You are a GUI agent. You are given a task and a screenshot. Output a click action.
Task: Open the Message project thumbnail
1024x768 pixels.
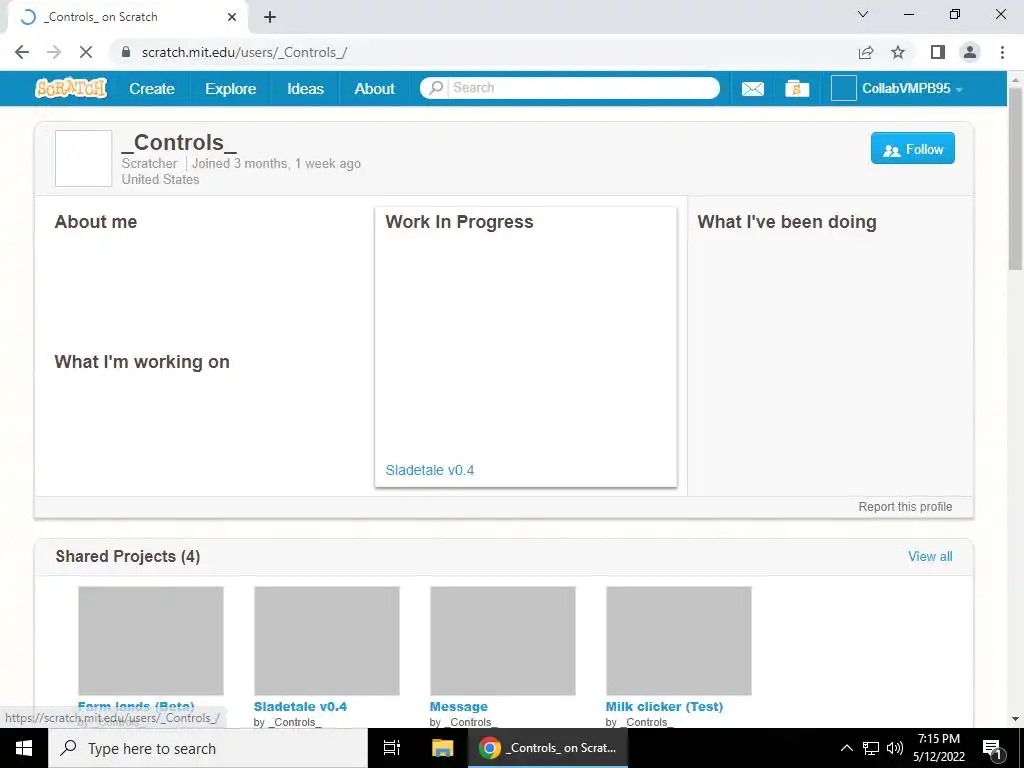click(x=503, y=641)
